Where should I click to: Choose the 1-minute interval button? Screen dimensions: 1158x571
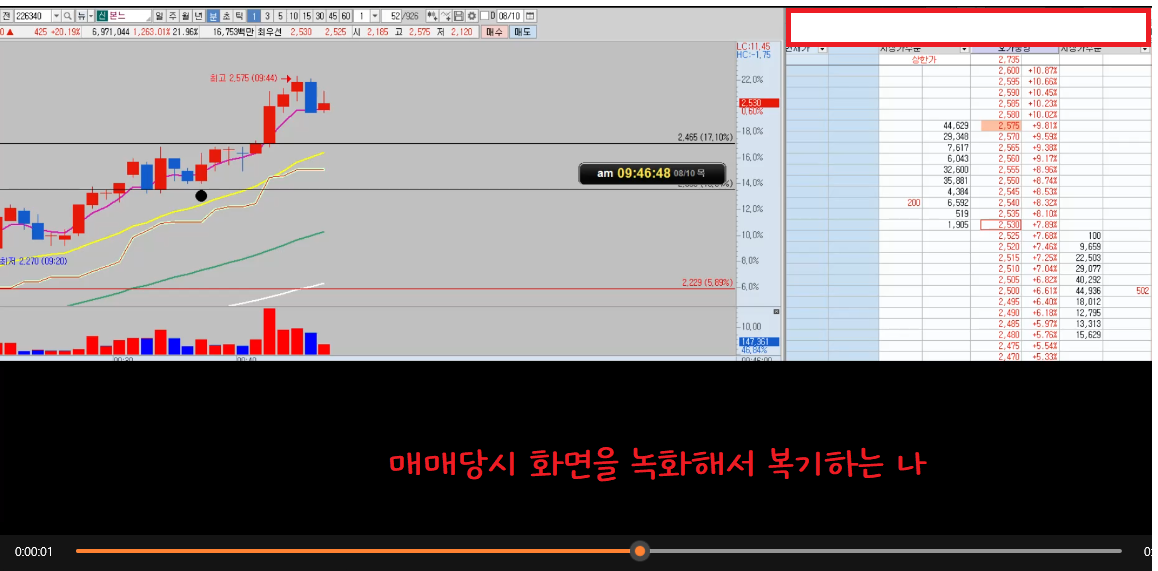(254, 16)
